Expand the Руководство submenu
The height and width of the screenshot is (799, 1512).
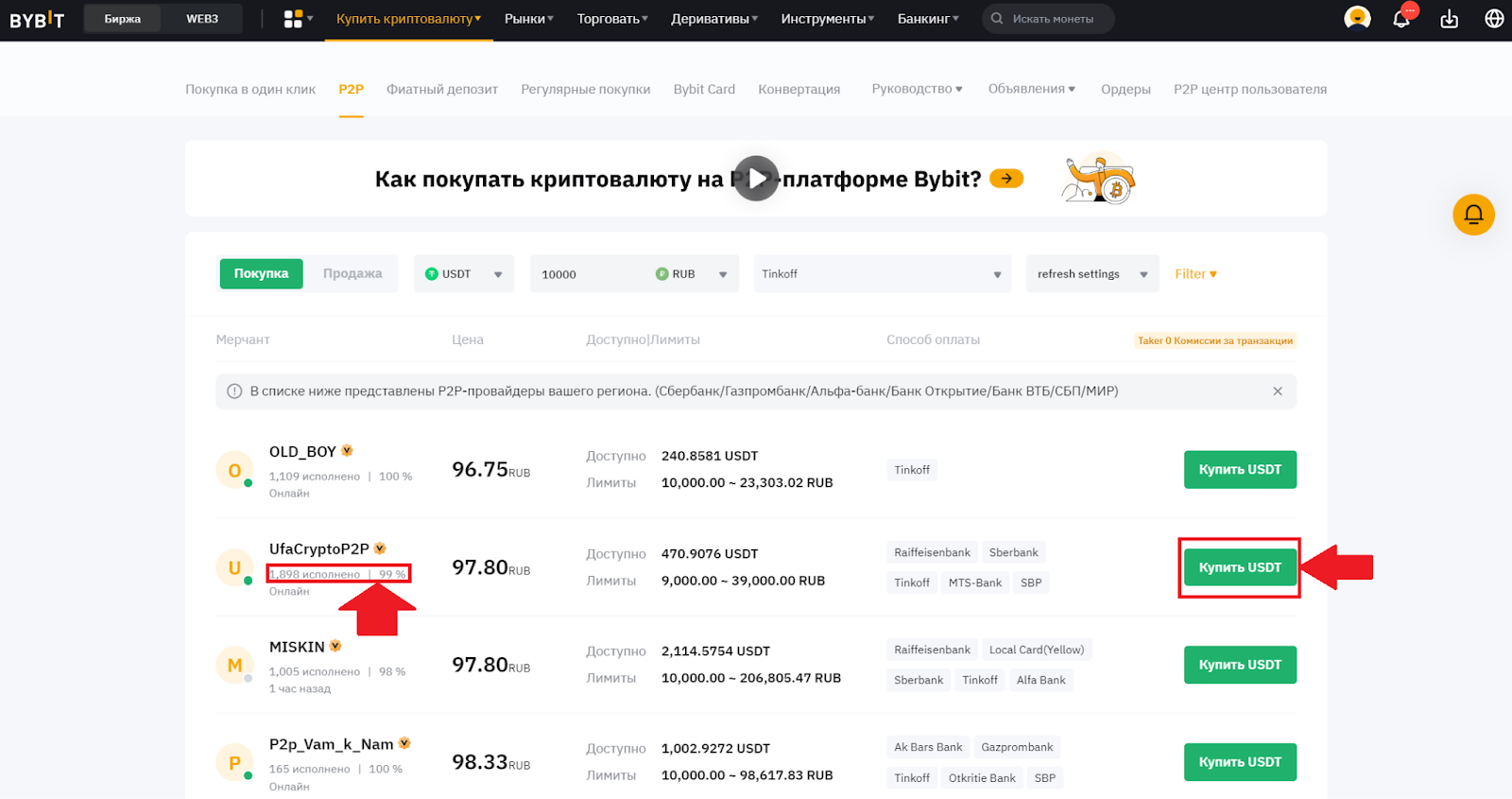click(917, 89)
